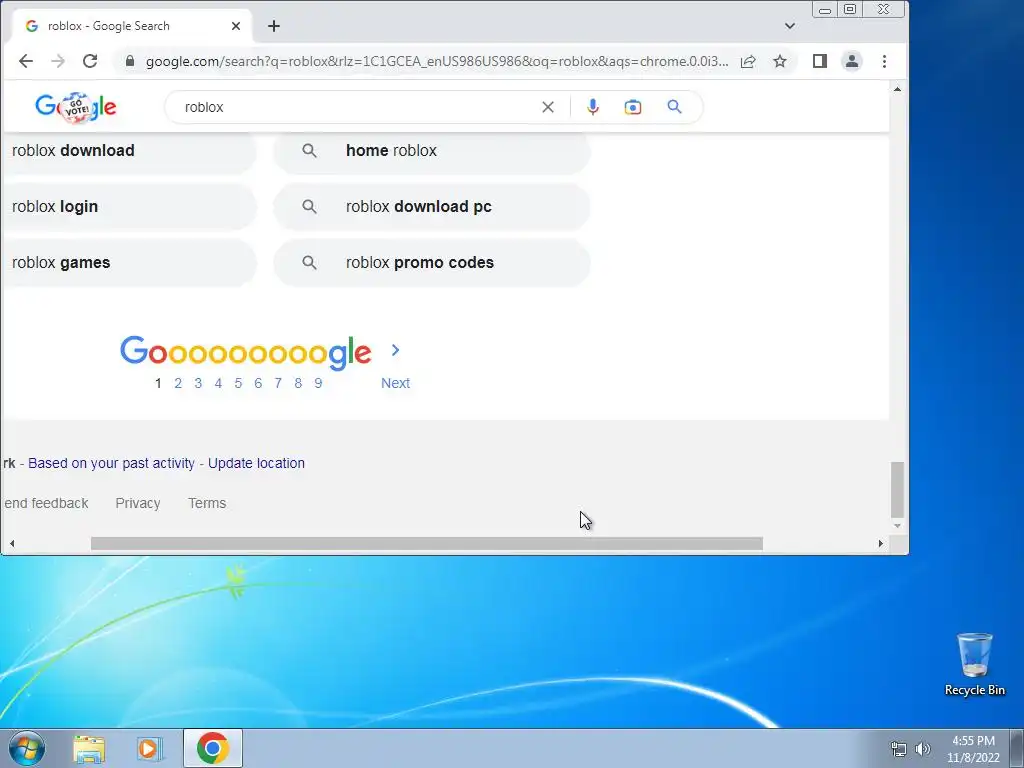Click the horizontal scrollbar left arrow

click(x=12, y=543)
